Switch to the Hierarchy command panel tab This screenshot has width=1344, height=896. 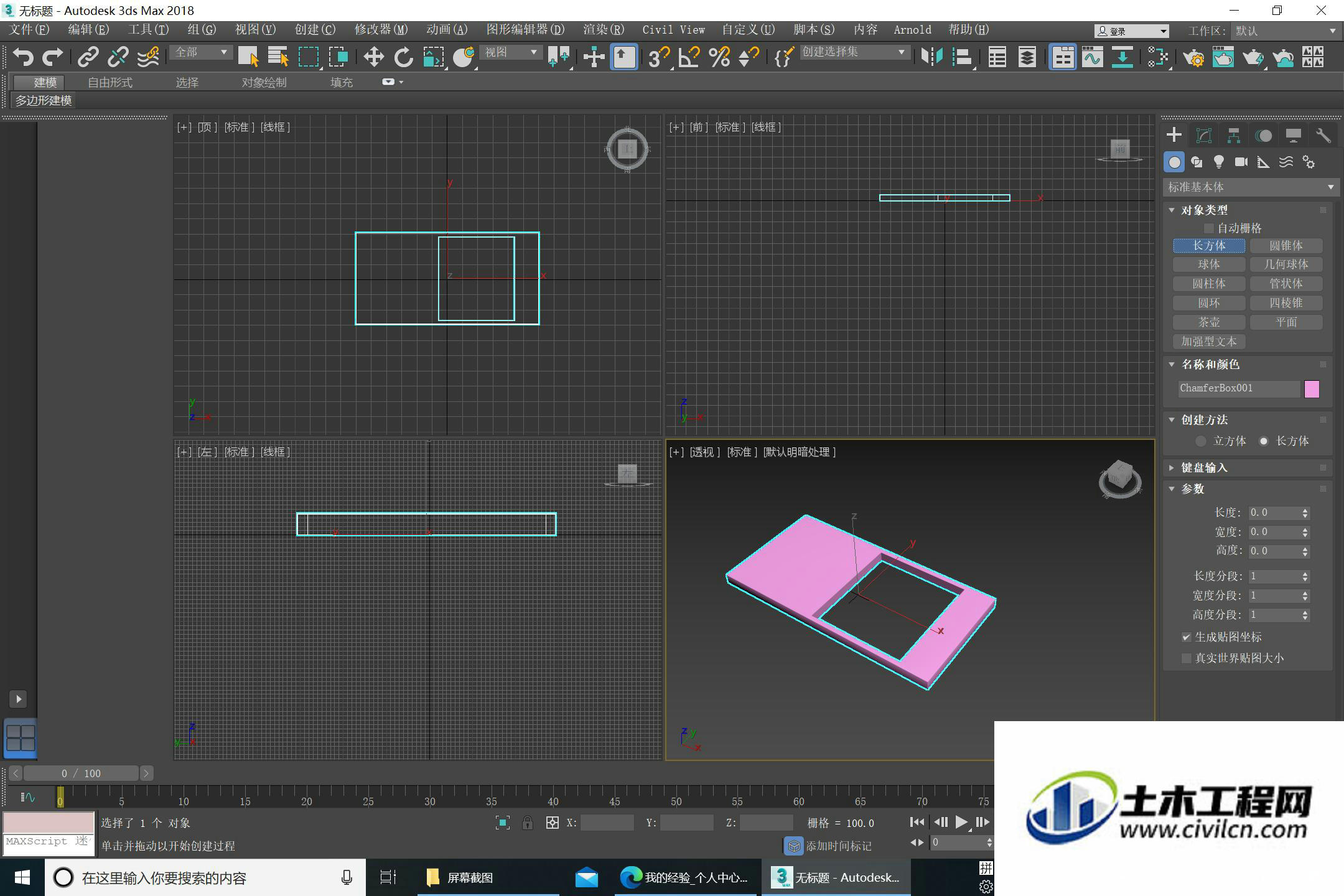(1234, 136)
